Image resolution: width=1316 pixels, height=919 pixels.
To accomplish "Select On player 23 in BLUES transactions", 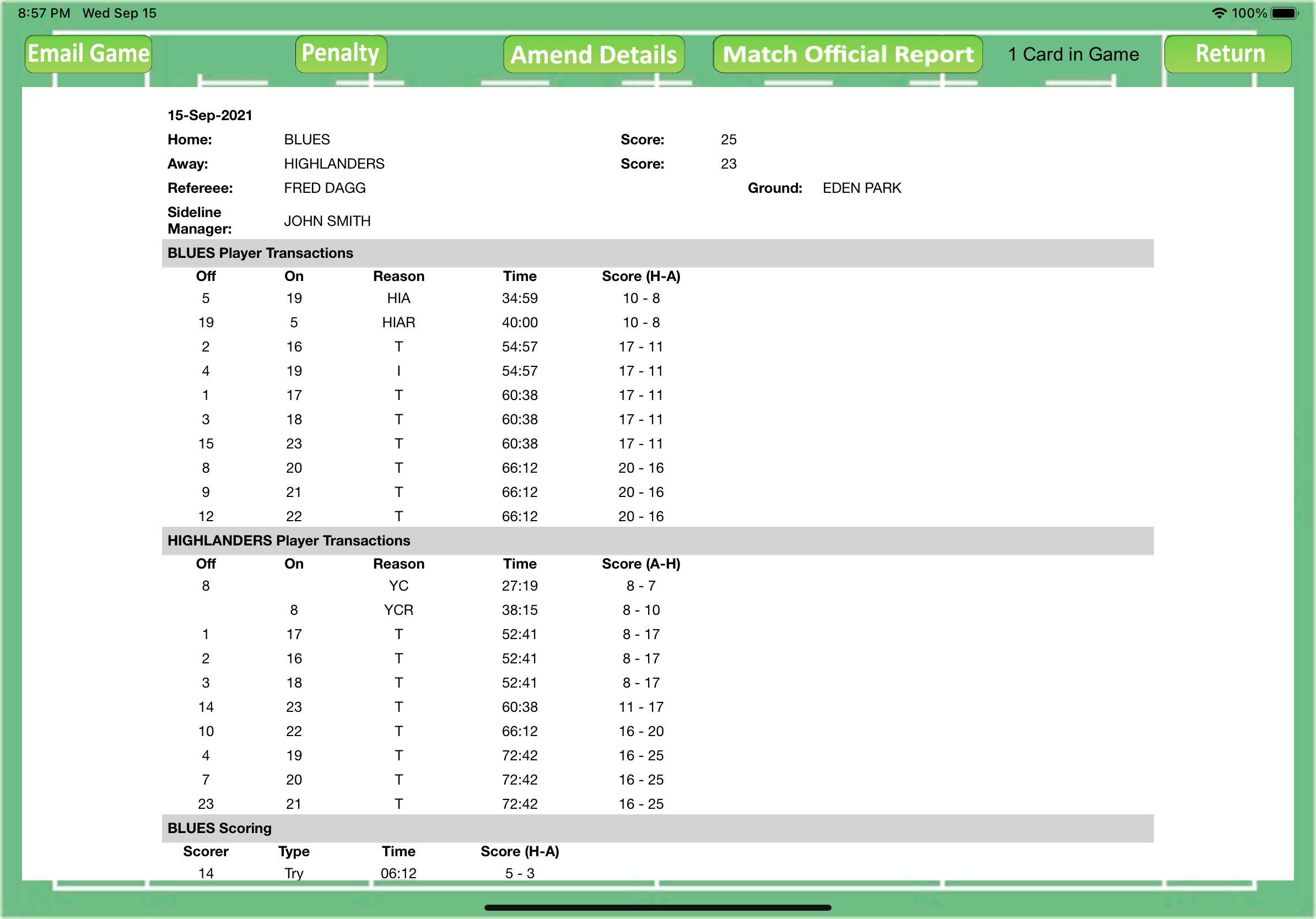I will tap(294, 444).
